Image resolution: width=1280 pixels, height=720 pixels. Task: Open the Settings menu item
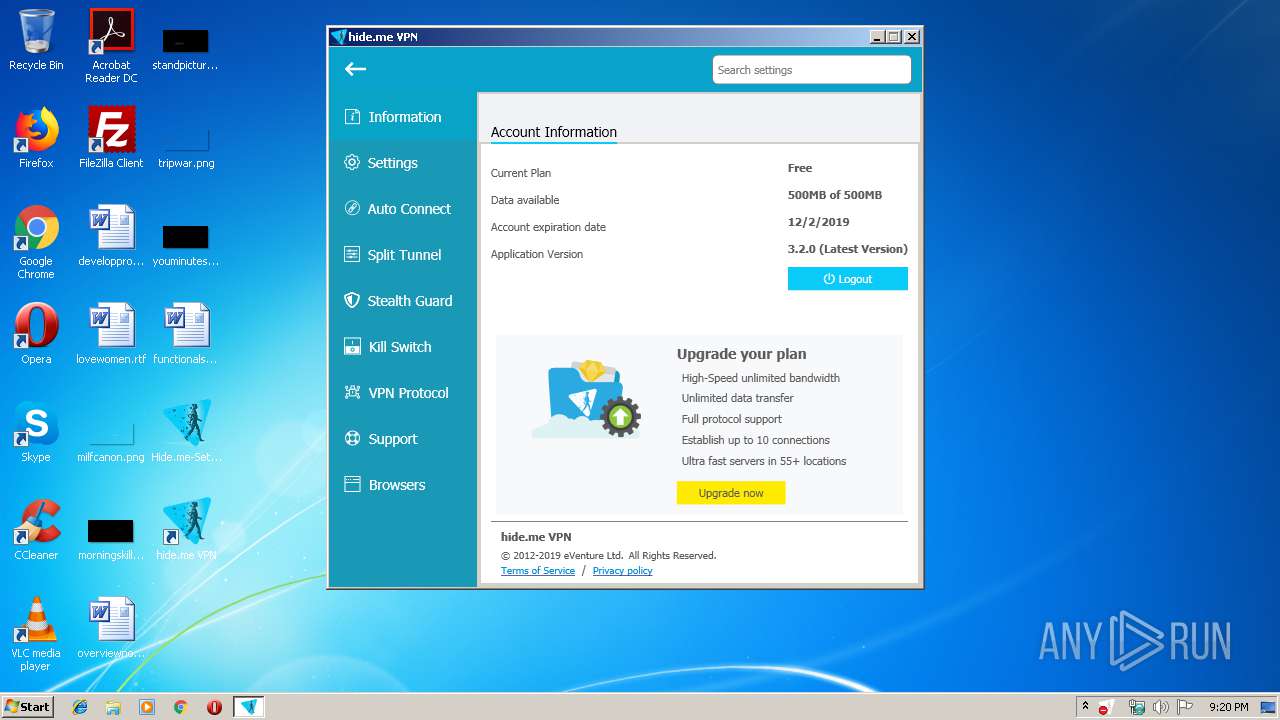coord(403,163)
